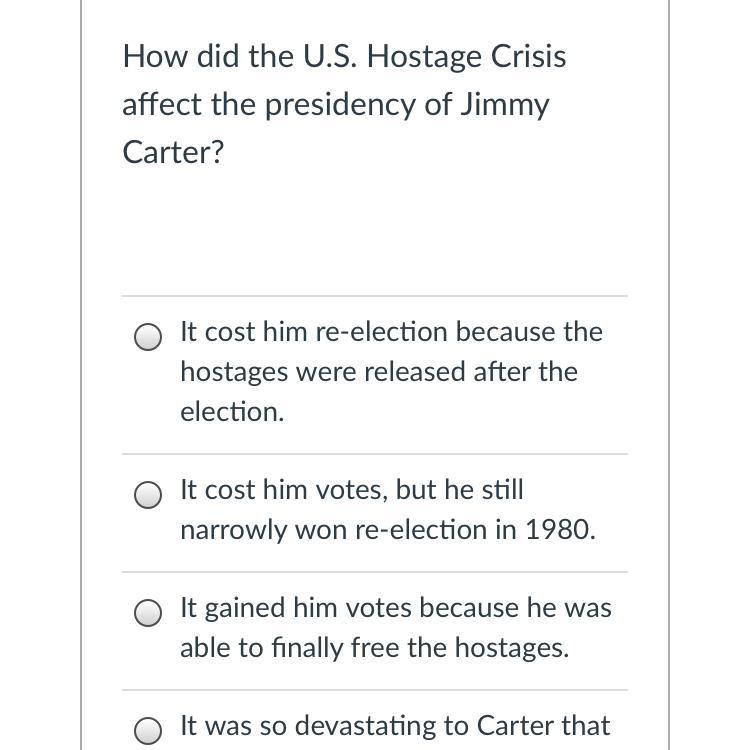Click the word 'Crisis' in the question
This screenshot has width=750, height=750.
click(x=528, y=56)
